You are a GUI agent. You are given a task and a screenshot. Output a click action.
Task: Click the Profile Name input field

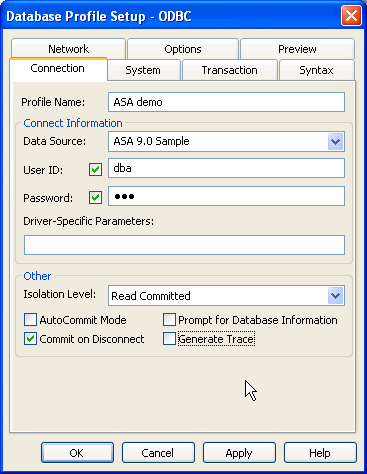226,102
